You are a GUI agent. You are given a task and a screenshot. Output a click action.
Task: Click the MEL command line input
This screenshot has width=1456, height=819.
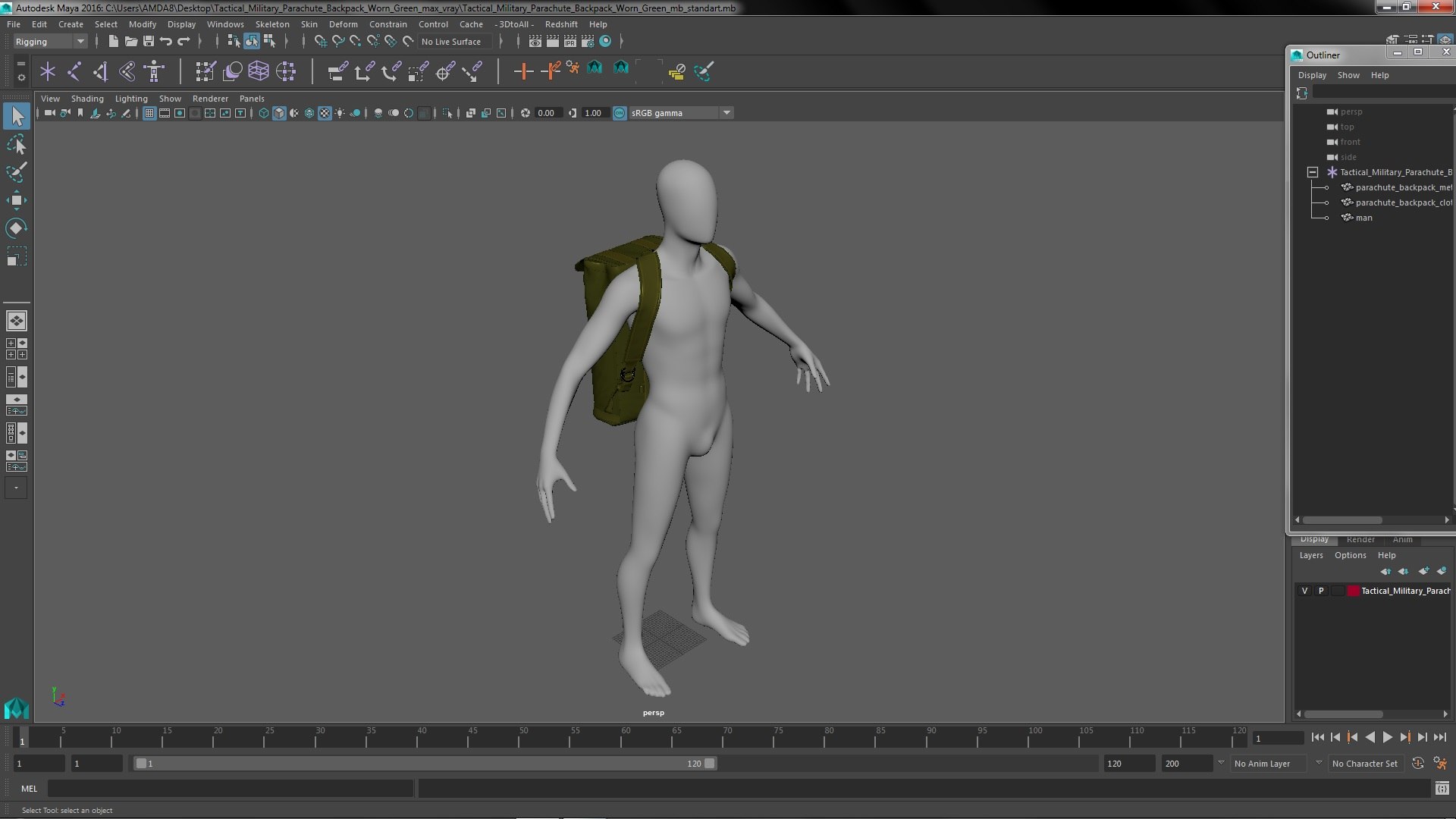[231, 789]
